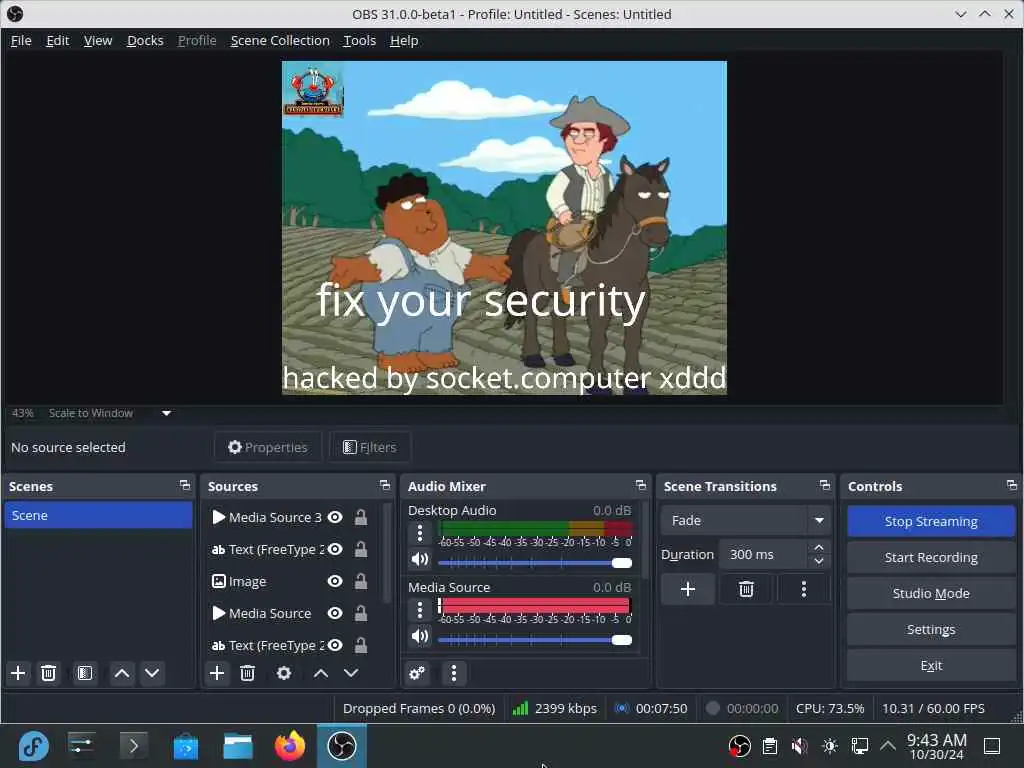Image resolution: width=1024 pixels, height=768 pixels.
Task: Hide the Image source
Action: [335, 581]
